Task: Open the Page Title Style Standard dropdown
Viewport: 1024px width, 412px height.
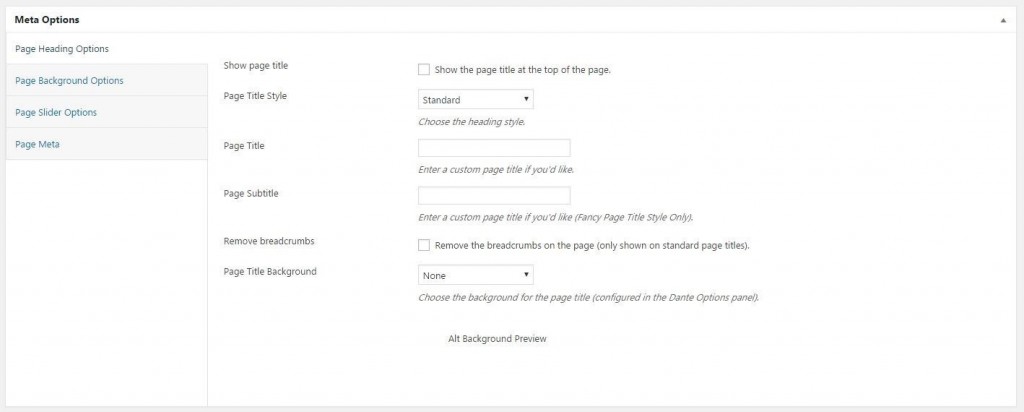Action: (475, 99)
